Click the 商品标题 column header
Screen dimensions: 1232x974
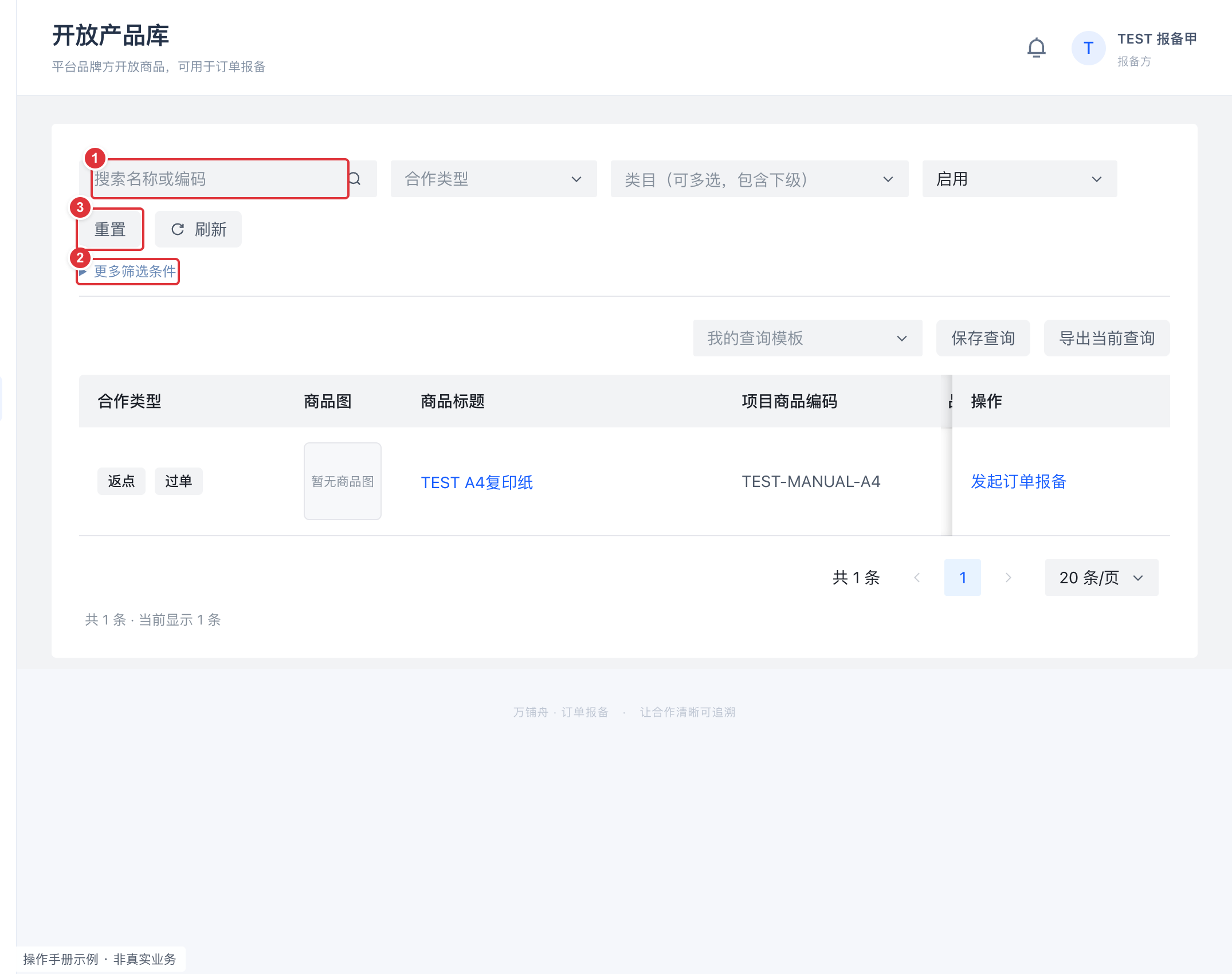[453, 401]
